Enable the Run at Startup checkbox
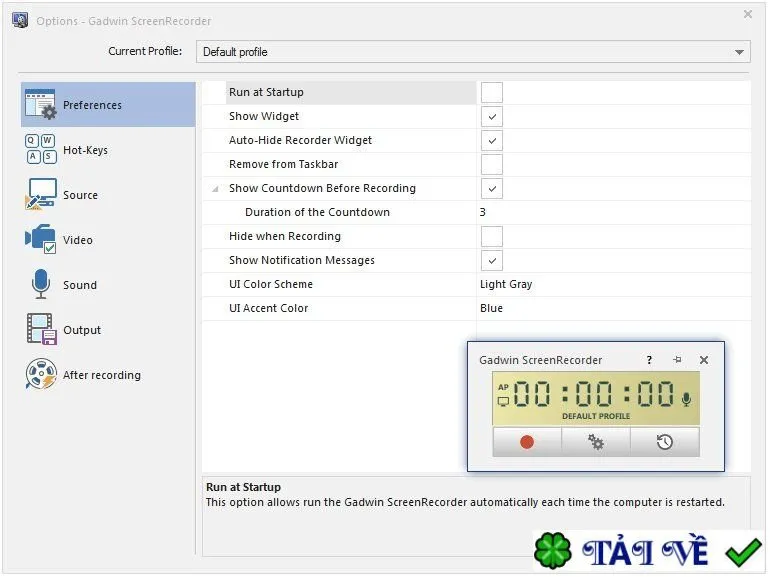Image resolution: width=770 pixels, height=577 pixels. 492,92
